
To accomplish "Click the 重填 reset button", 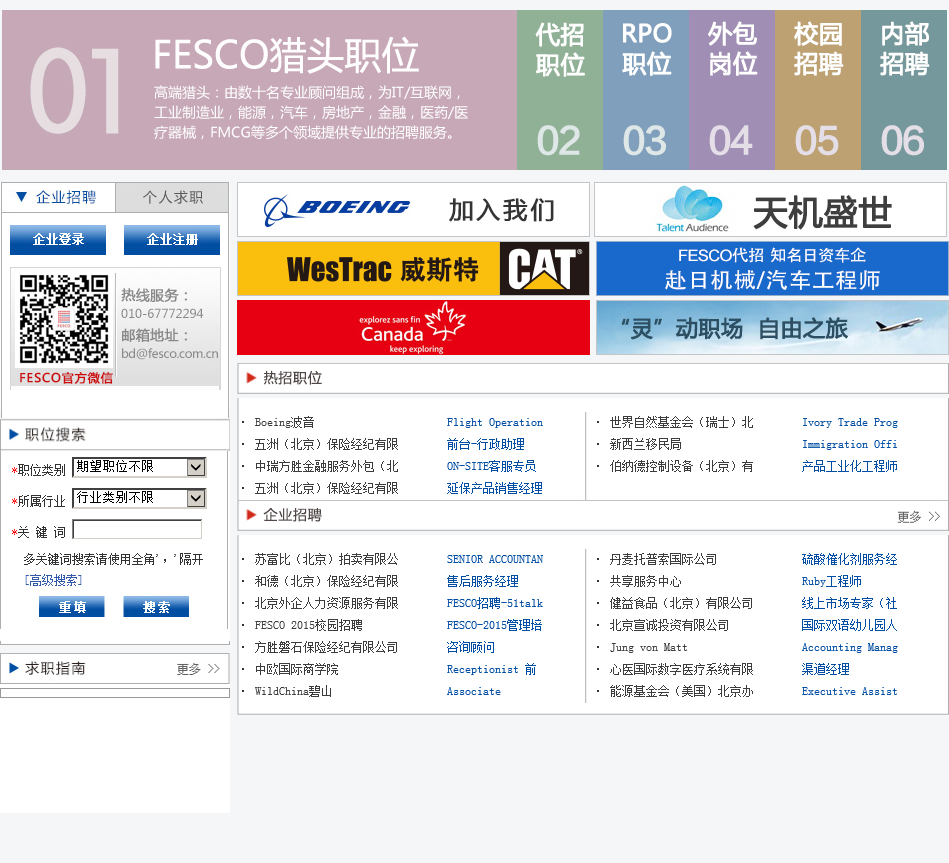I will tap(71, 606).
